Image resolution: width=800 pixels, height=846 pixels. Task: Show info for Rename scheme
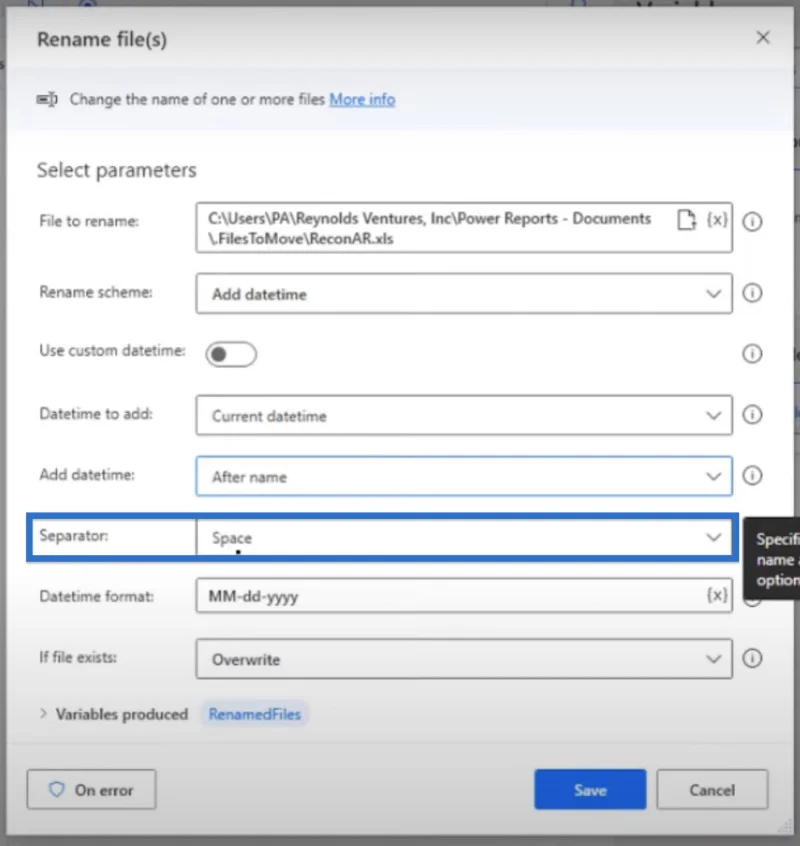point(753,293)
